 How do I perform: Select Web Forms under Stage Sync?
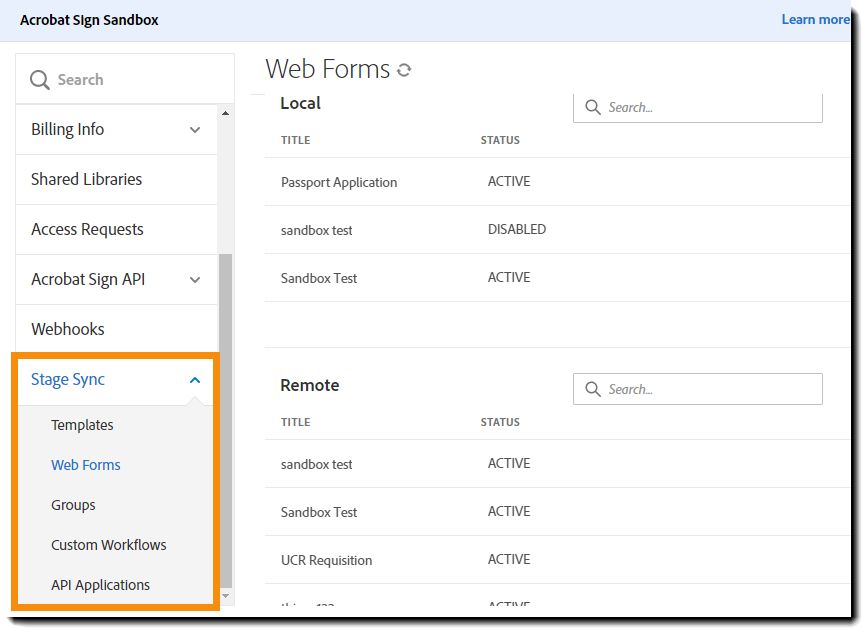coord(86,465)
